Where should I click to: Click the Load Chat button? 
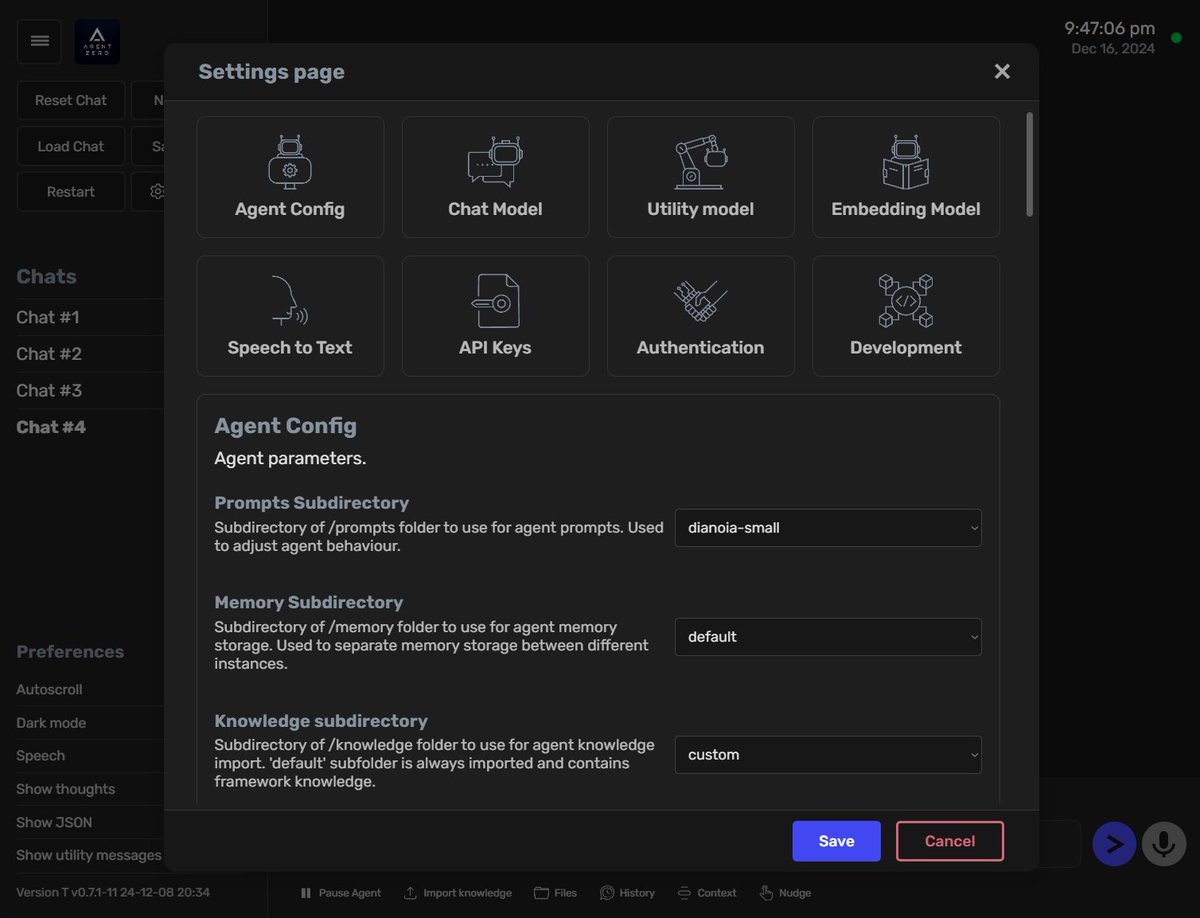tap(70, 145)
